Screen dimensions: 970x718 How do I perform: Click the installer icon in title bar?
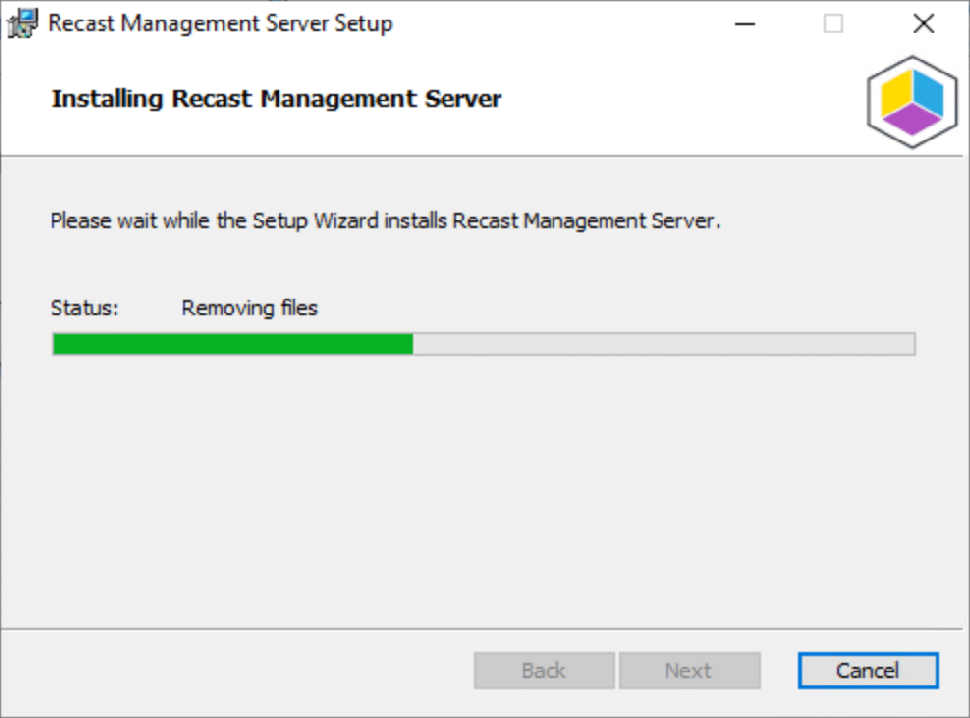pos(23,24)
